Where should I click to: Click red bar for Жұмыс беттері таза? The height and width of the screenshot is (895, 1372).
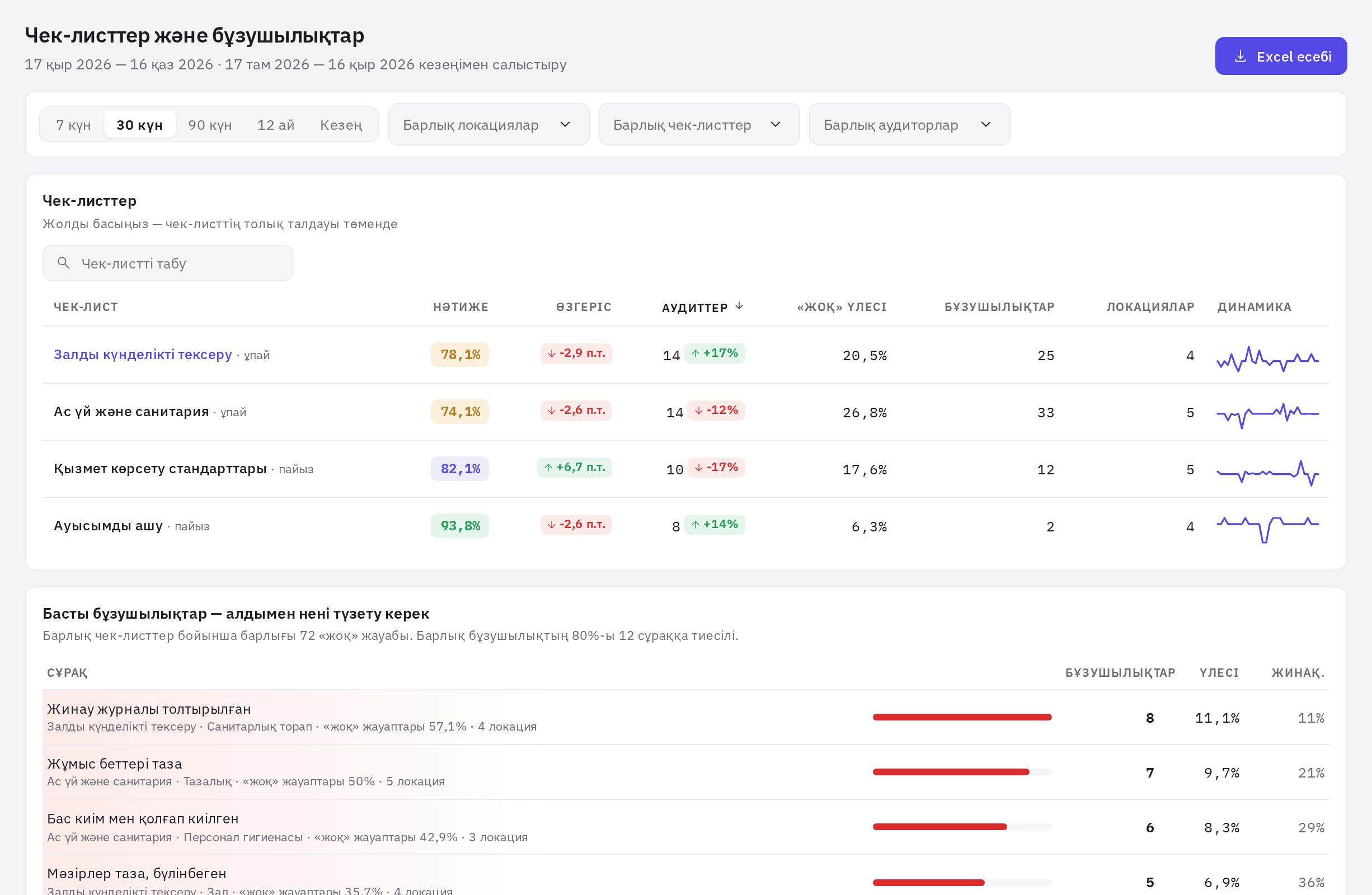pos(951,772)
